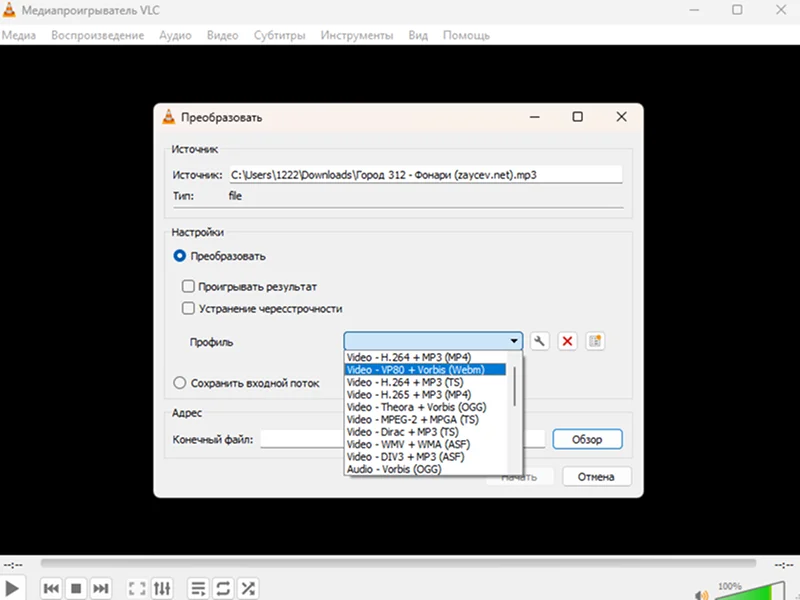Choose Video - MPEG-2 + MPGA (TS) profile
800x600 pixels.
426,419
